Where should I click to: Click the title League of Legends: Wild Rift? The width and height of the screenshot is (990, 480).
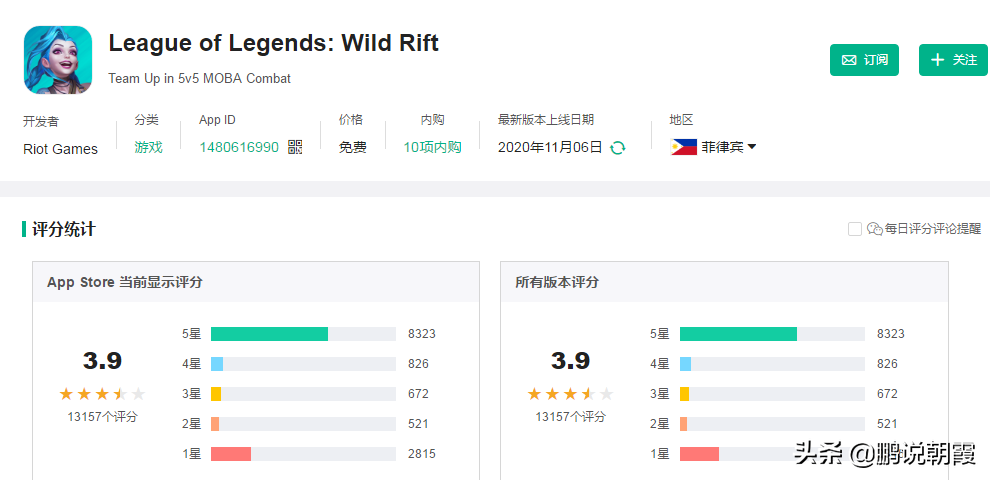click(273, 43)
